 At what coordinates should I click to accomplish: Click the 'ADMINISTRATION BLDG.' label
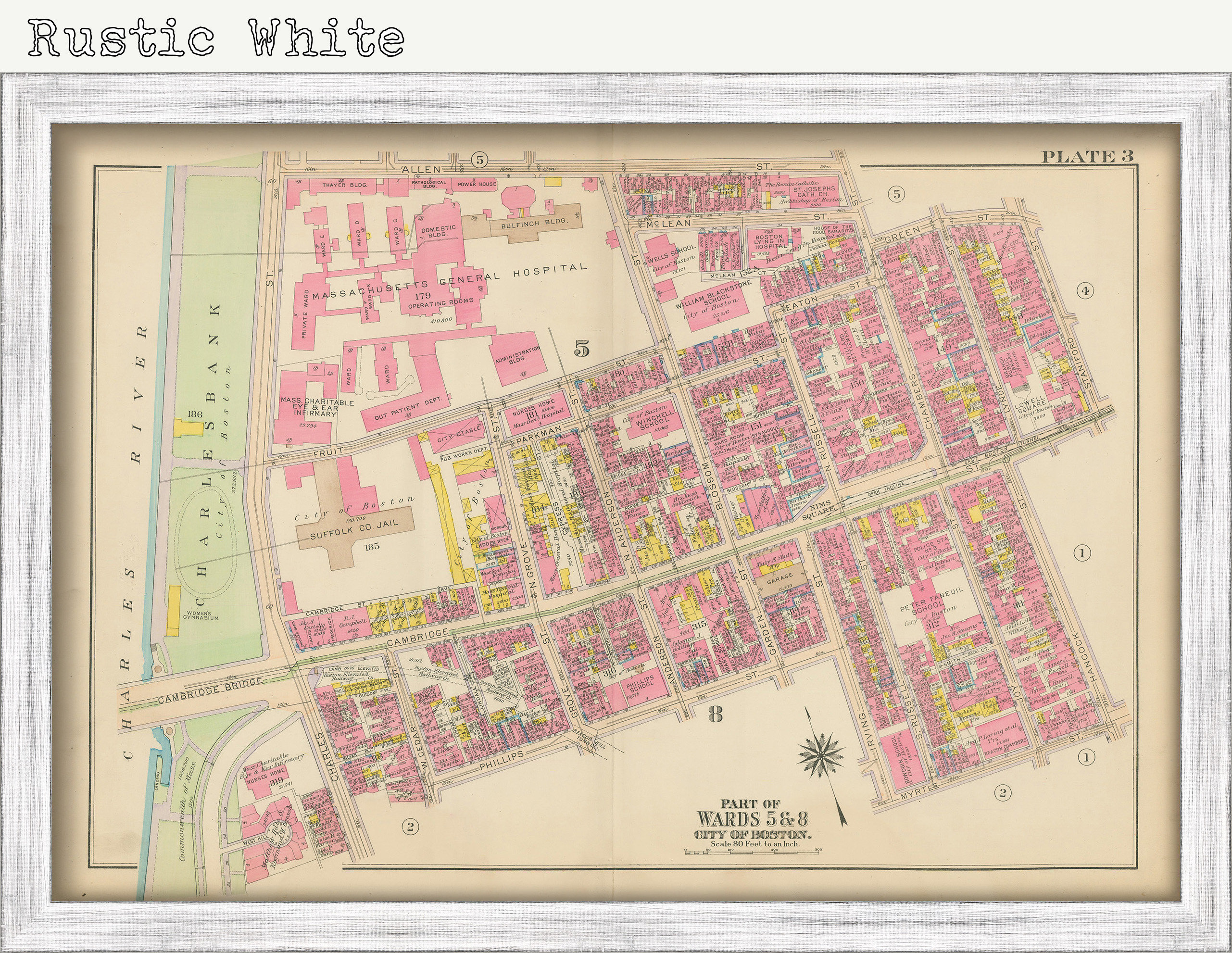(x=518, y=356)
